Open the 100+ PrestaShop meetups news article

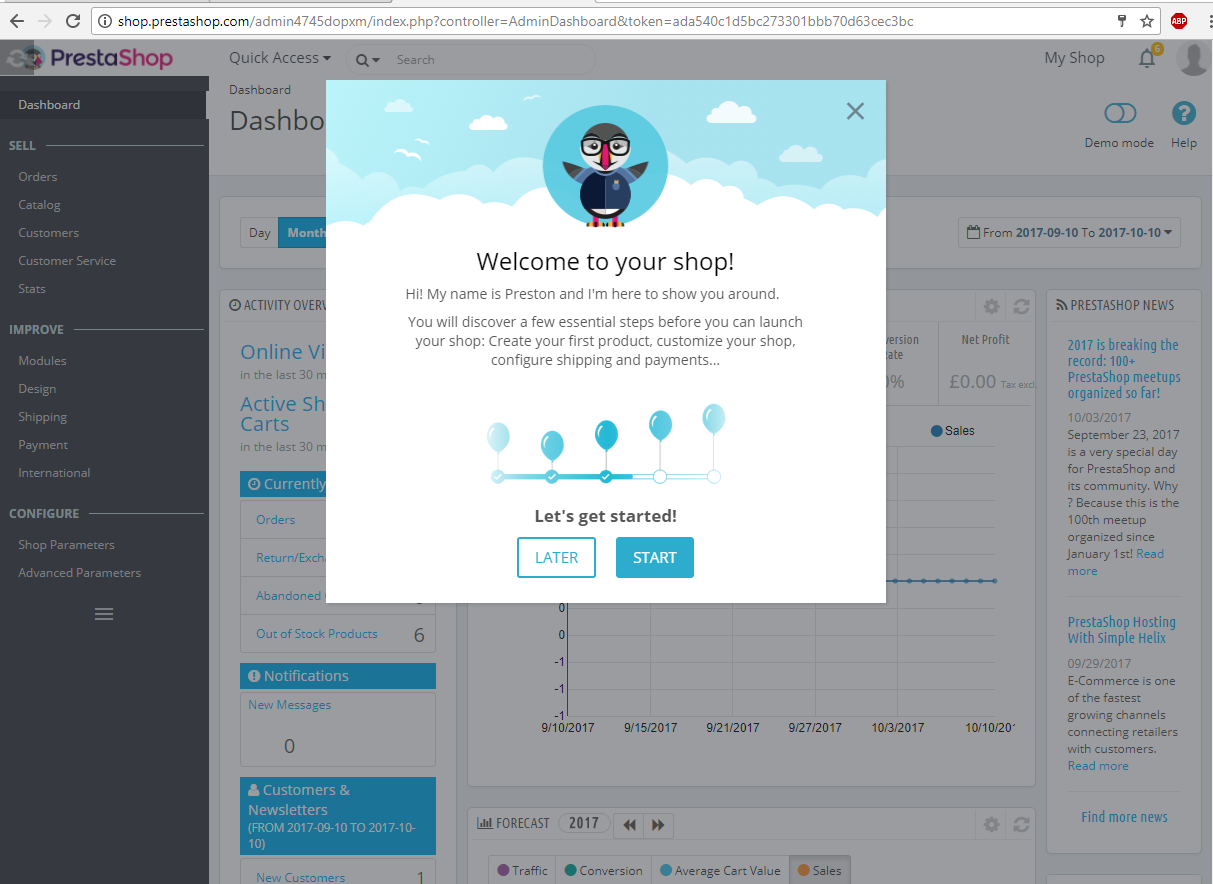(x=1124, y=369)
